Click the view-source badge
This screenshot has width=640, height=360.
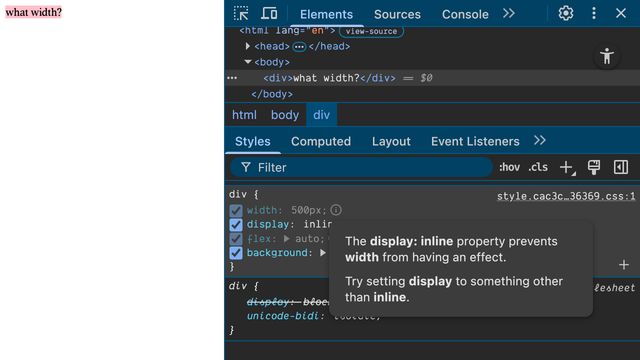[x=371, y=31]
